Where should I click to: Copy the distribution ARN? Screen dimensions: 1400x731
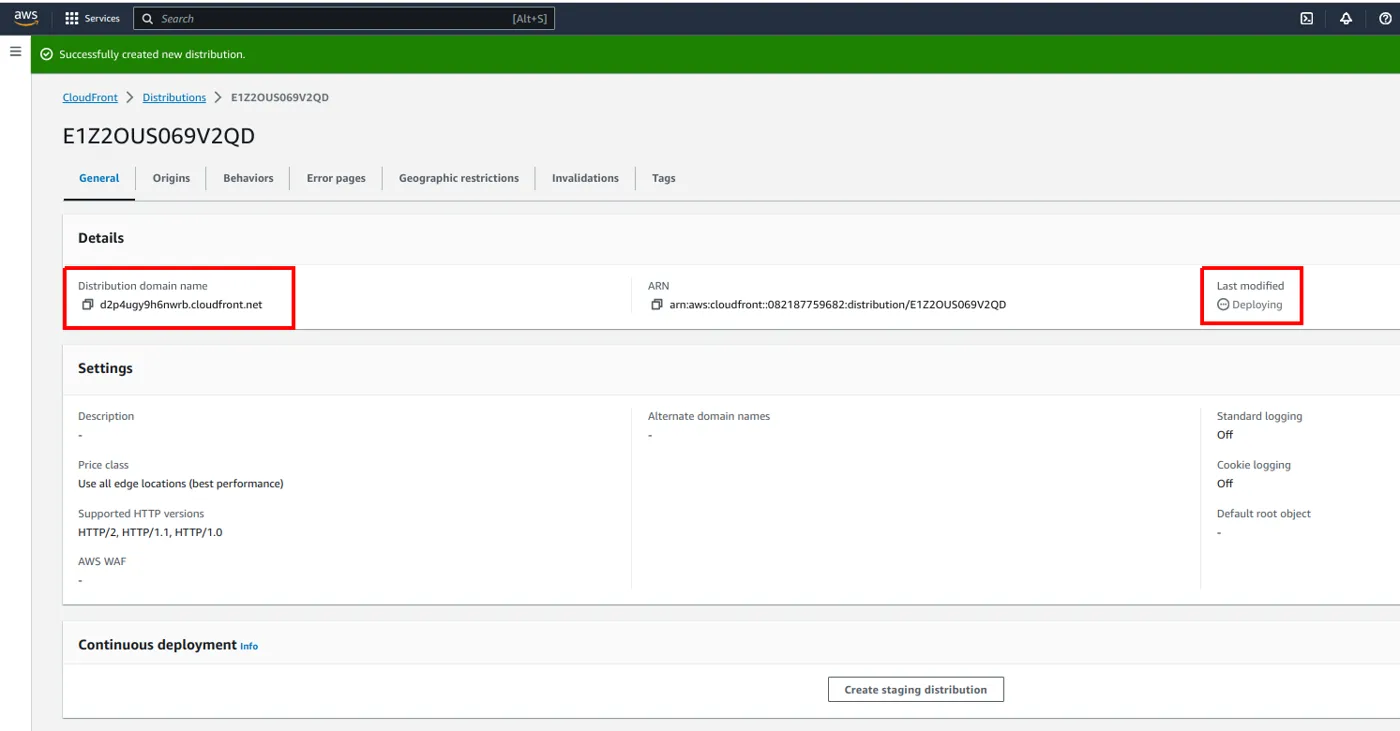point(657,304)
